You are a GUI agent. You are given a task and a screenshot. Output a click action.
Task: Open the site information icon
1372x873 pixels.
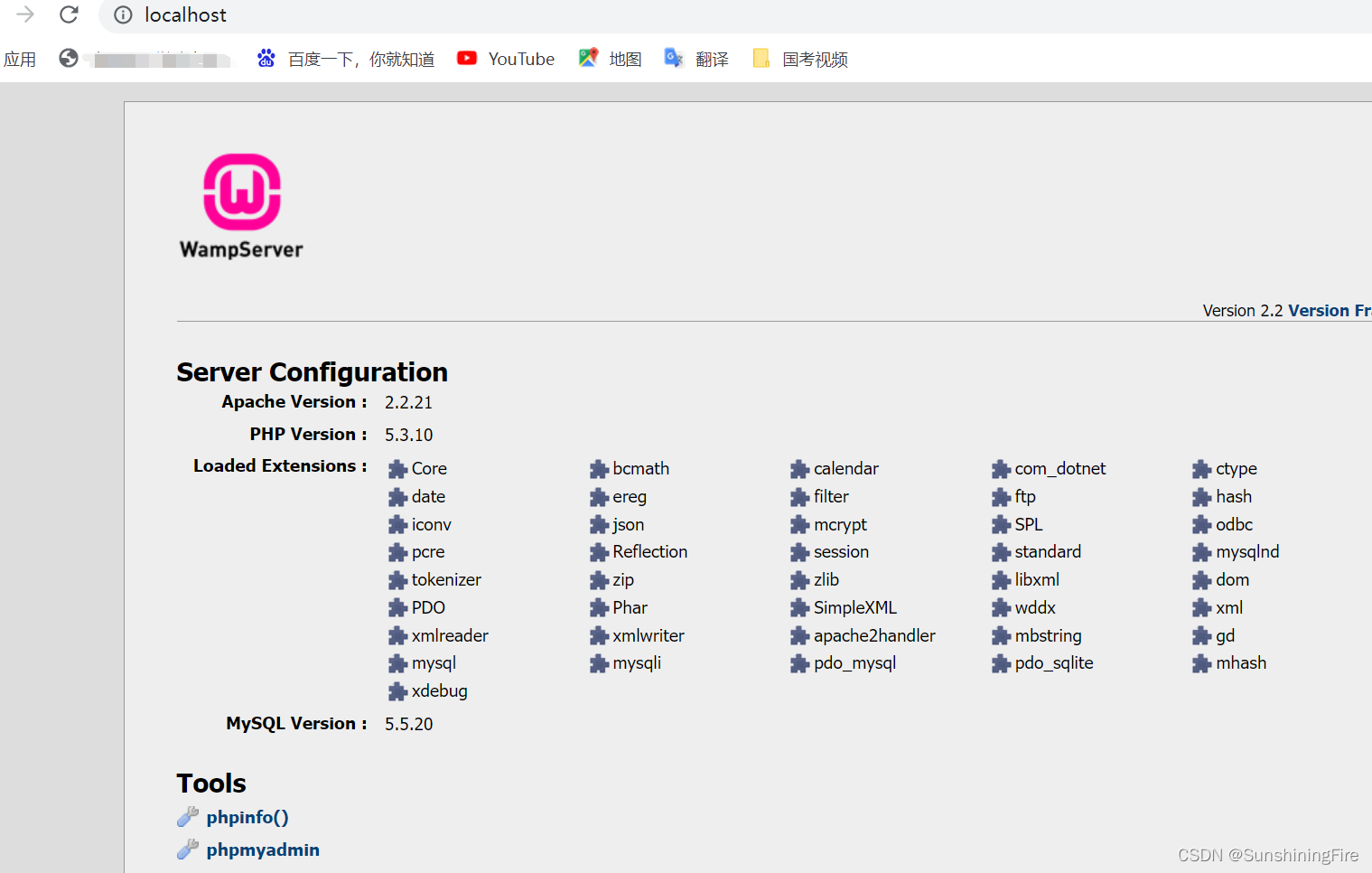pyautogui.click(x=123, y=14)
